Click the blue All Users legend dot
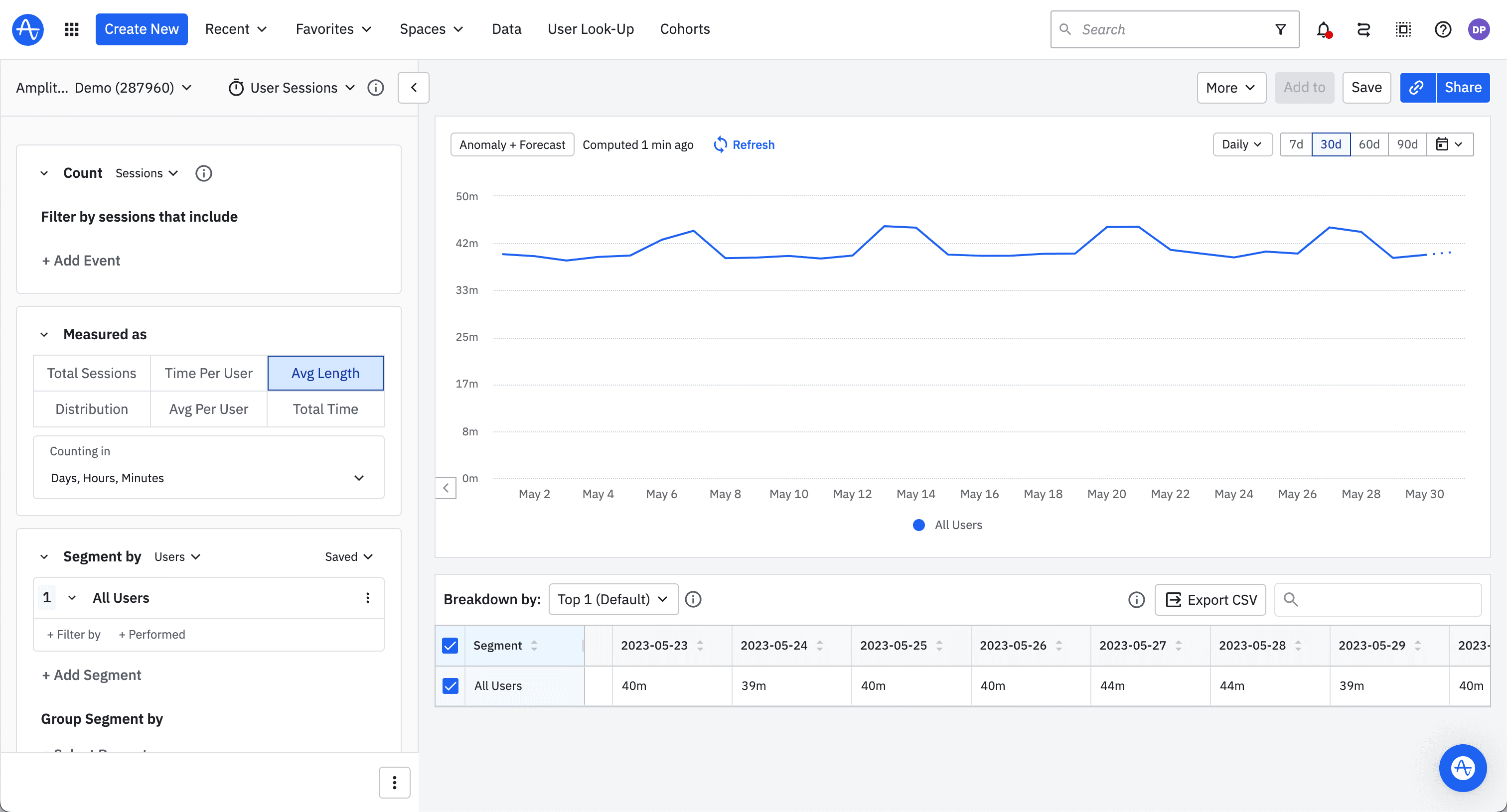The height and width of the screenshot is (812, 1507). (918, 525)
